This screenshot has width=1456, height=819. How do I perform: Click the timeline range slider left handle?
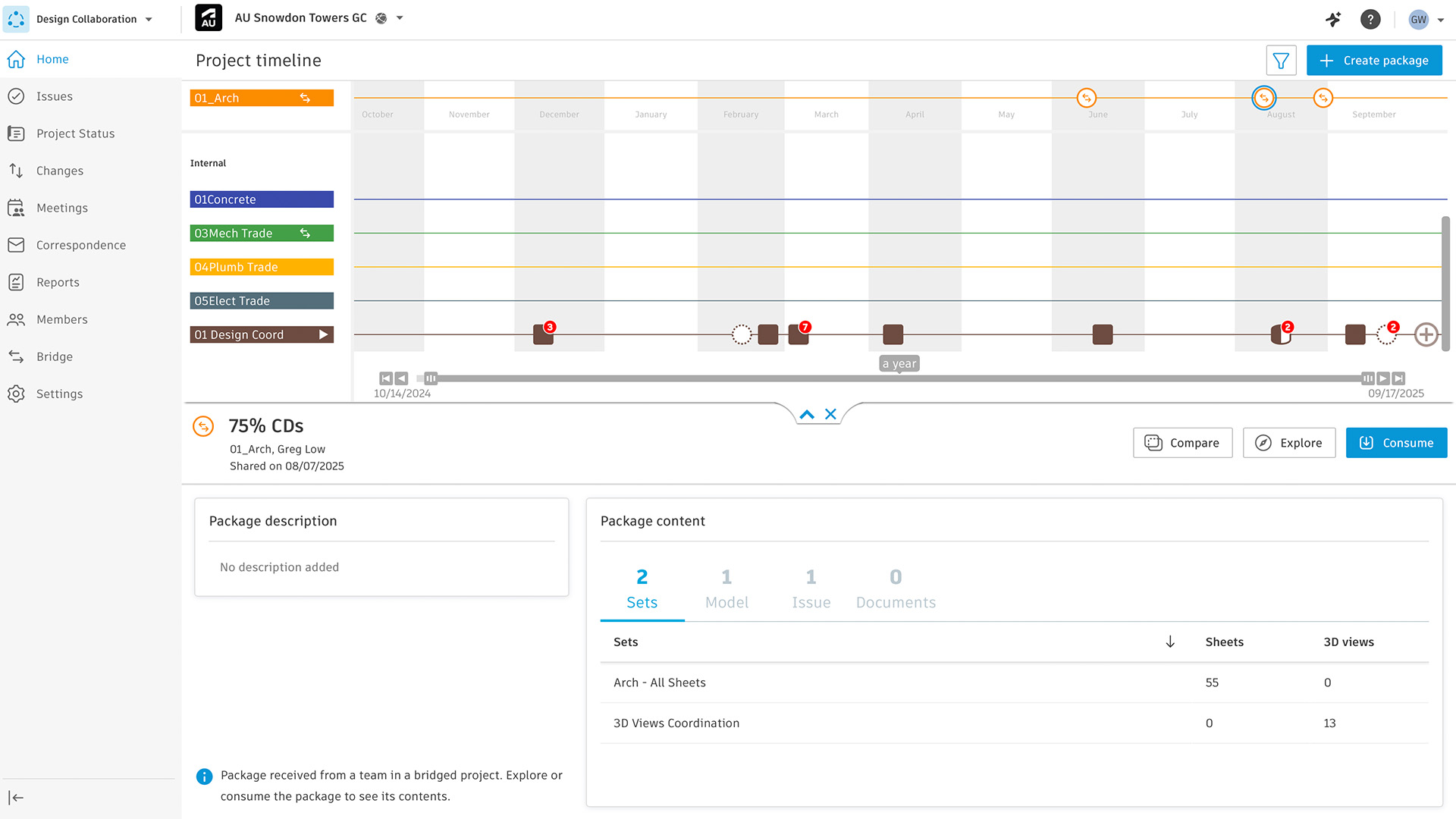pos(431,378)
